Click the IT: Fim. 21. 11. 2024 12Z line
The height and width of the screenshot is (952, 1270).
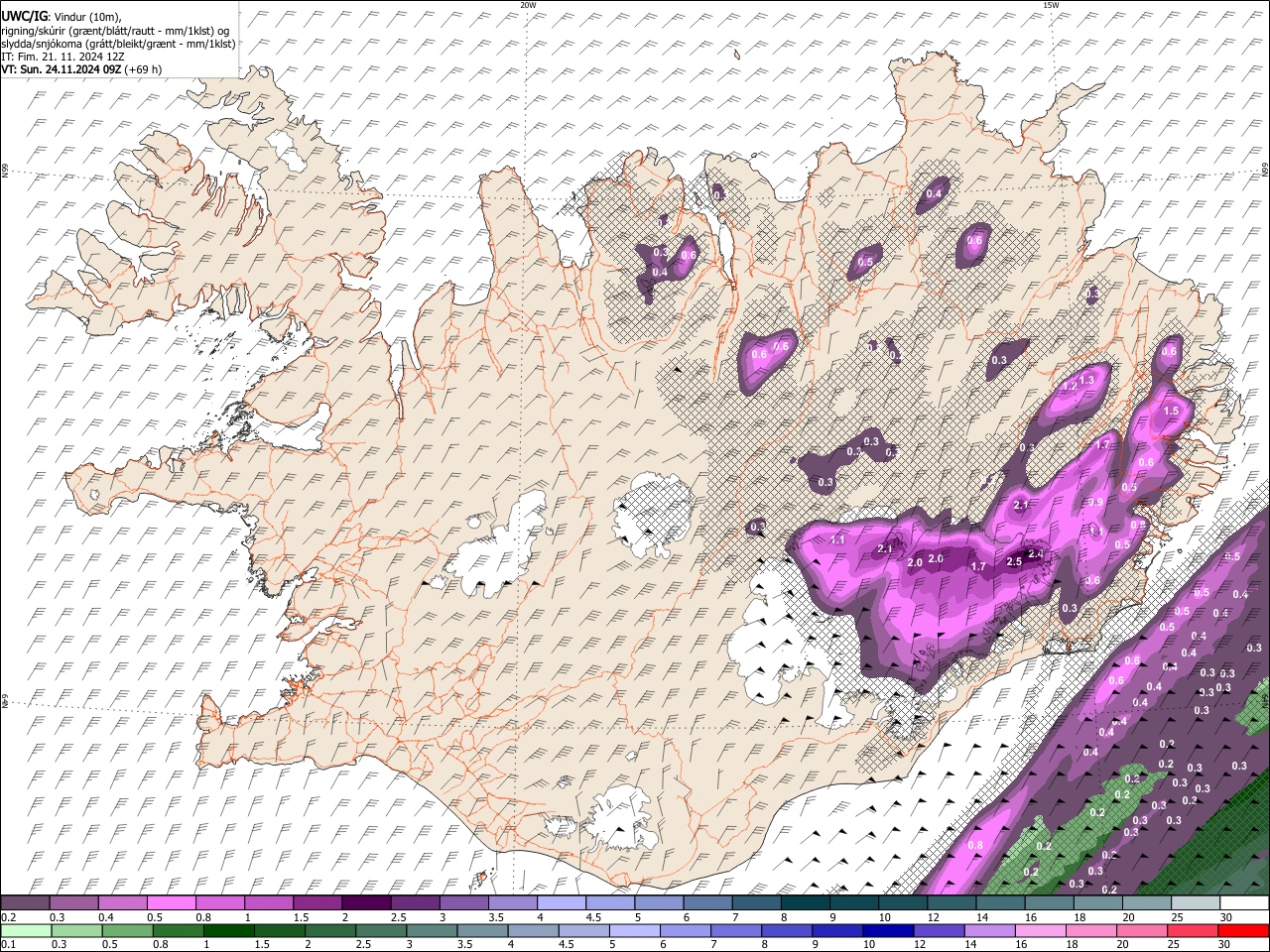point(63,57)
